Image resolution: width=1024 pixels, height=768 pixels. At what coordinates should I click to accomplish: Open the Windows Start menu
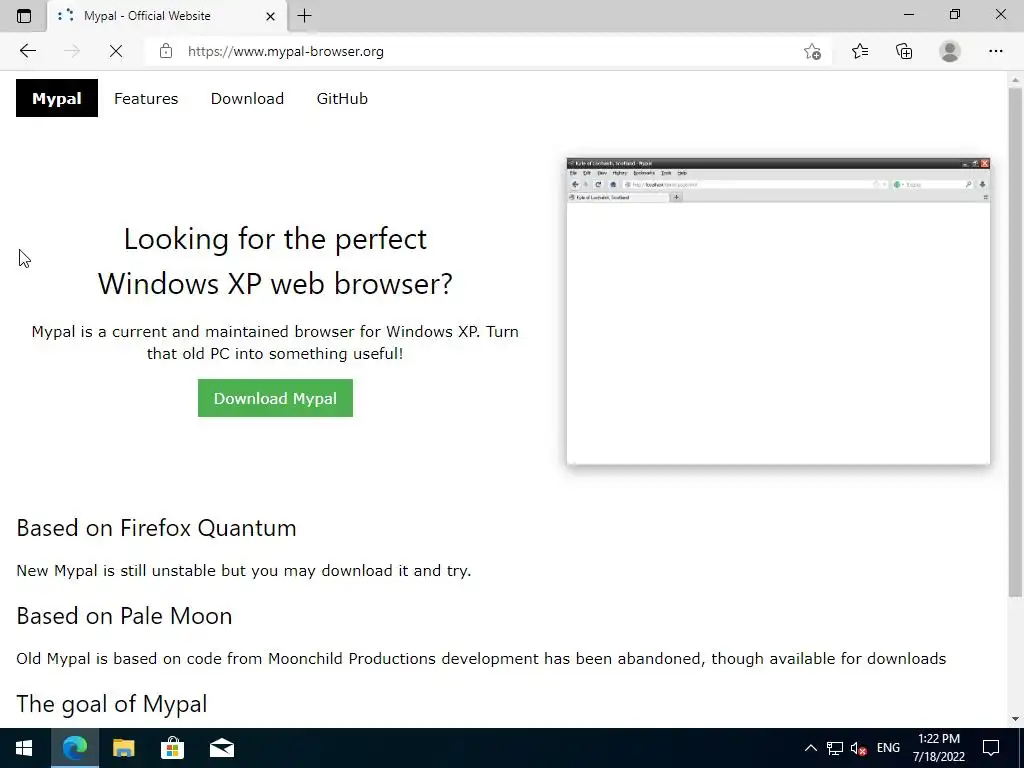pos(24,748)
